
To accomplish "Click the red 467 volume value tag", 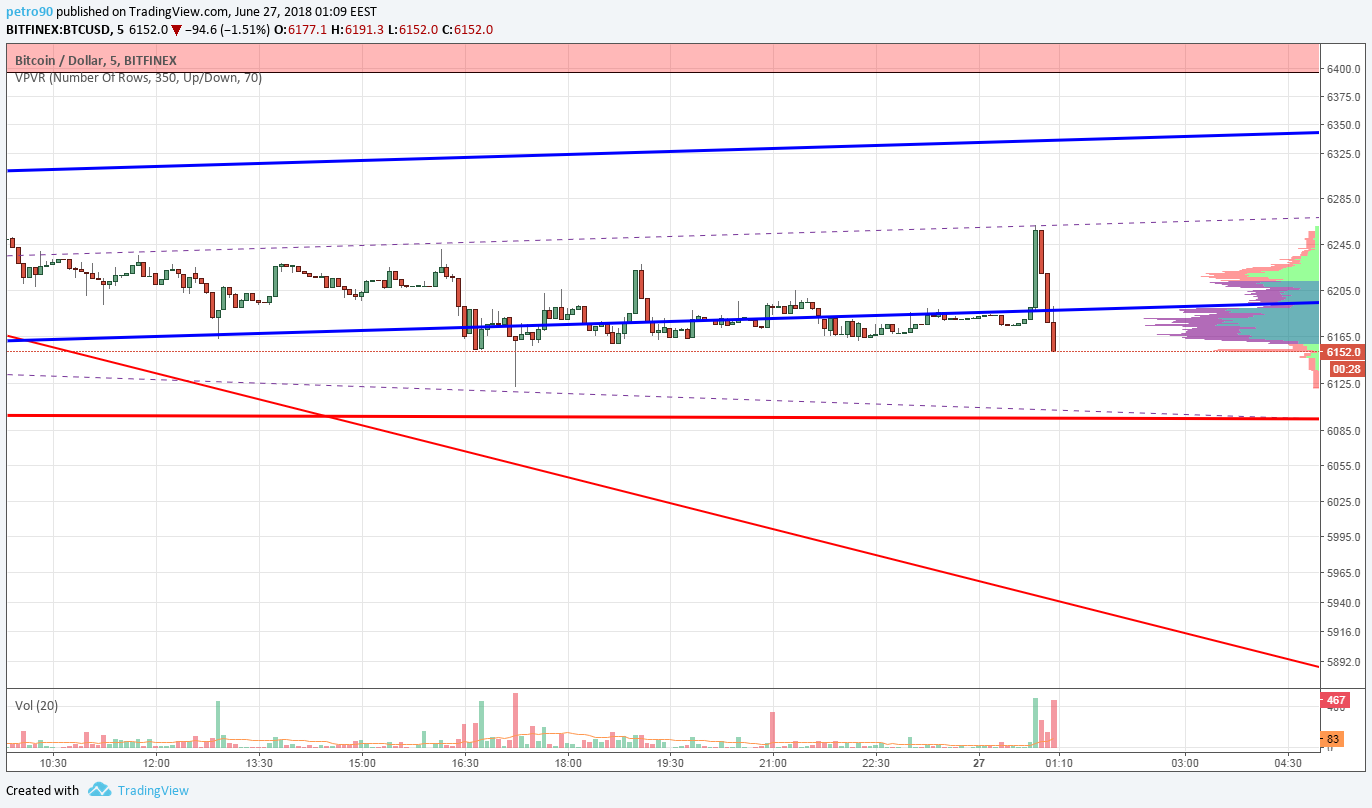I will [1334, 700].
